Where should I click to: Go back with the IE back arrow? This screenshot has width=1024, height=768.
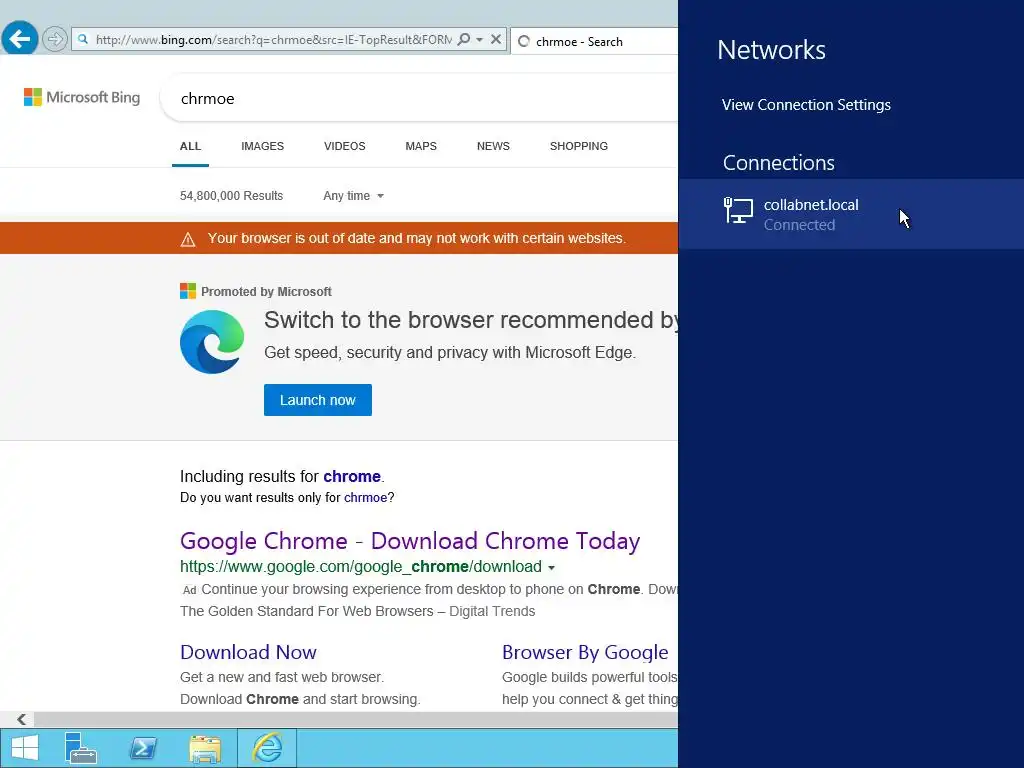(20, 39)
